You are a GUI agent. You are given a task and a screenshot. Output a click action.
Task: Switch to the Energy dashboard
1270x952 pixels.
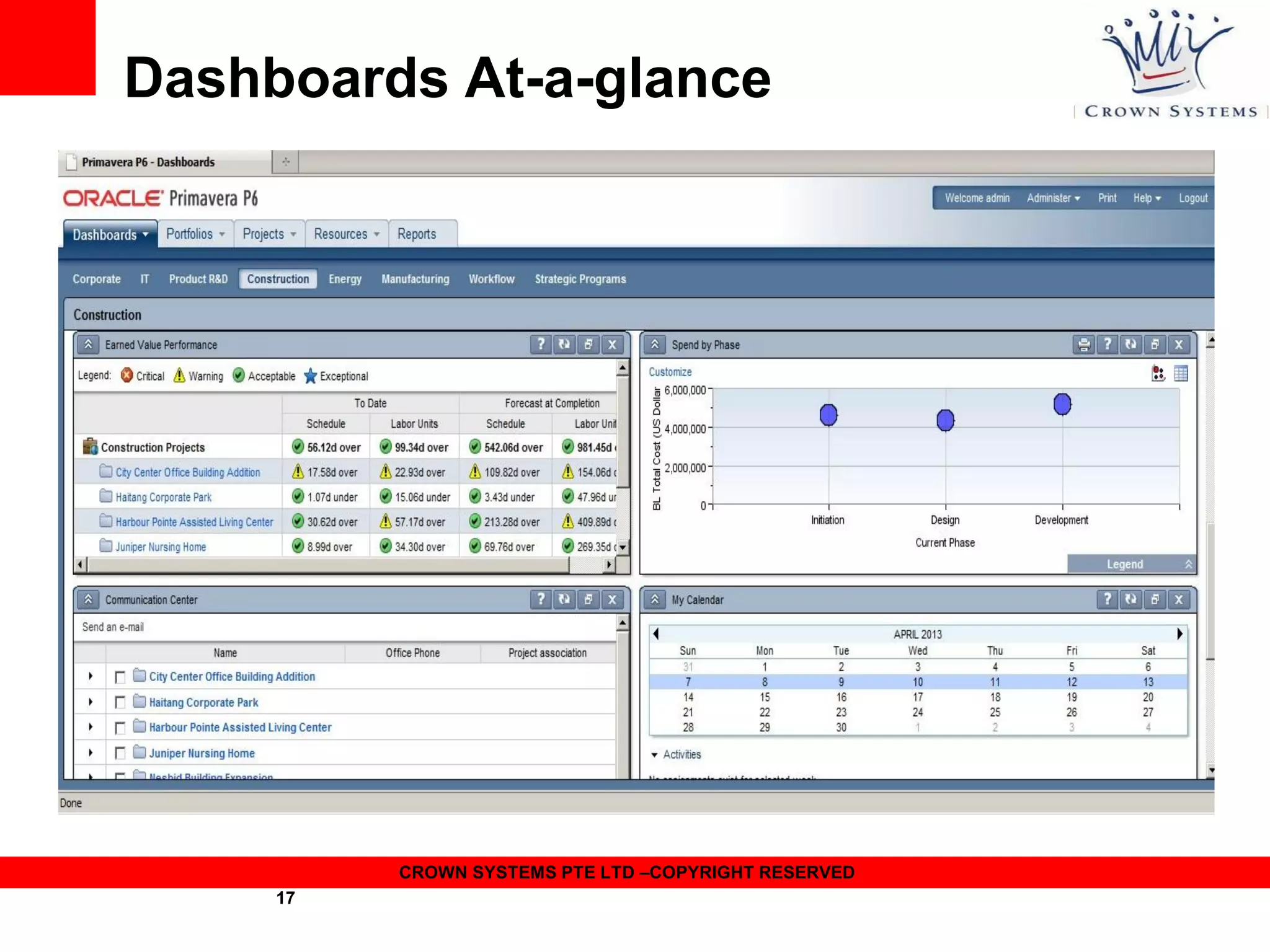[345, 279]
